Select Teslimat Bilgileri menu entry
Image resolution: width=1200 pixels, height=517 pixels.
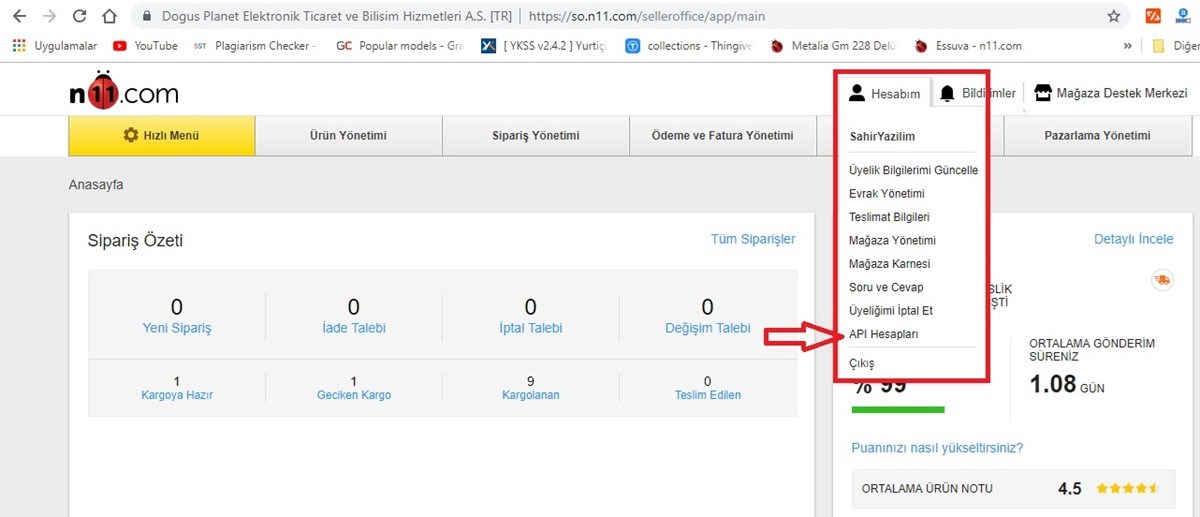889,217
